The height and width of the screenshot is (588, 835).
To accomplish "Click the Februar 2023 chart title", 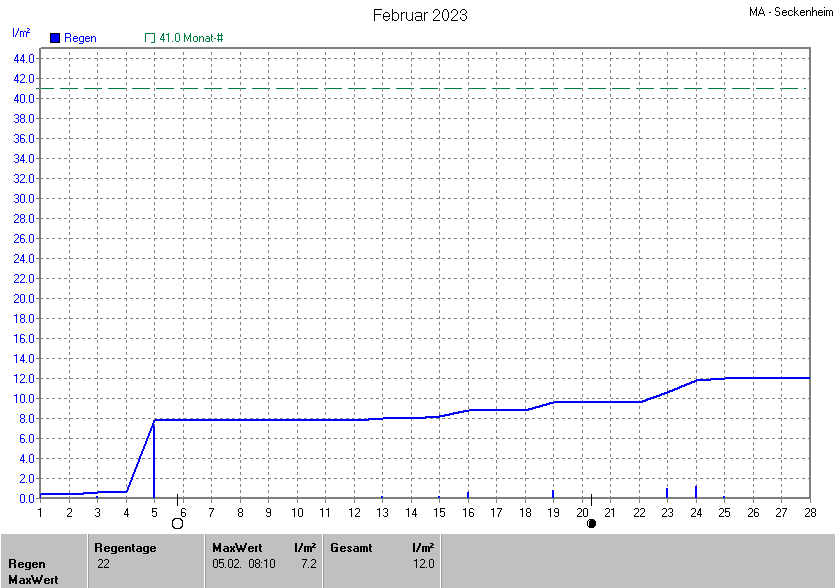I will click(420, 15).
